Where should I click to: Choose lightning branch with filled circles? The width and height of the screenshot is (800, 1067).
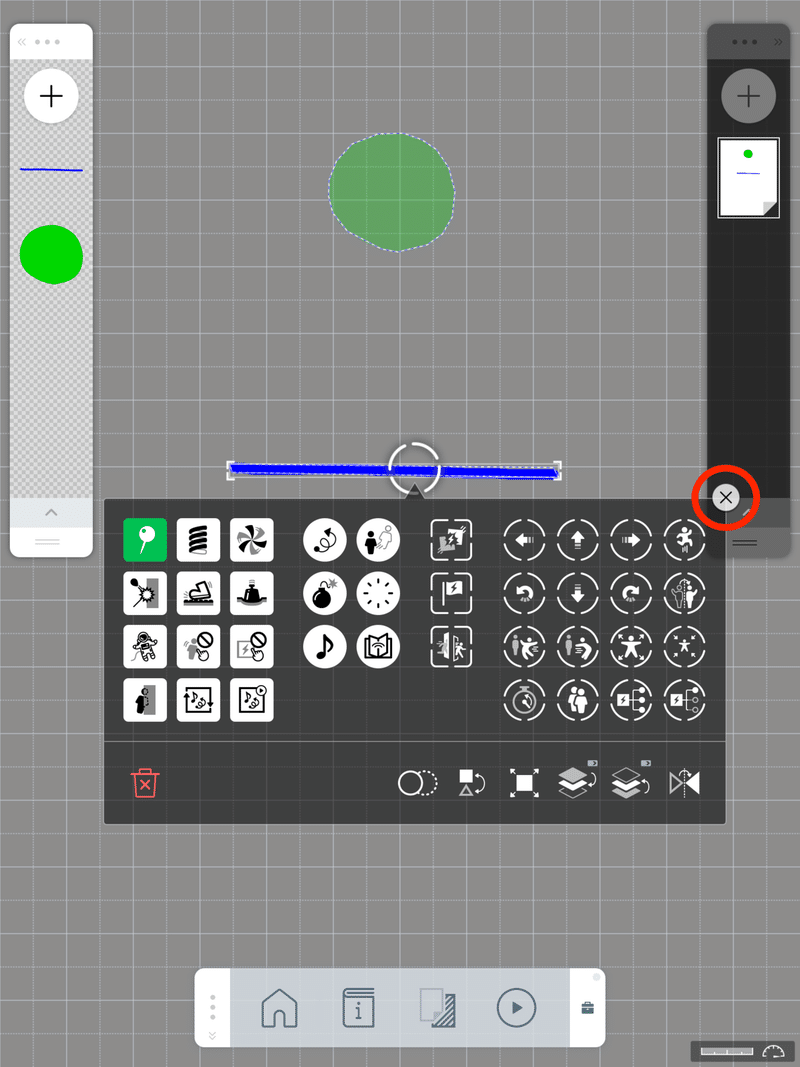[631, 700]
